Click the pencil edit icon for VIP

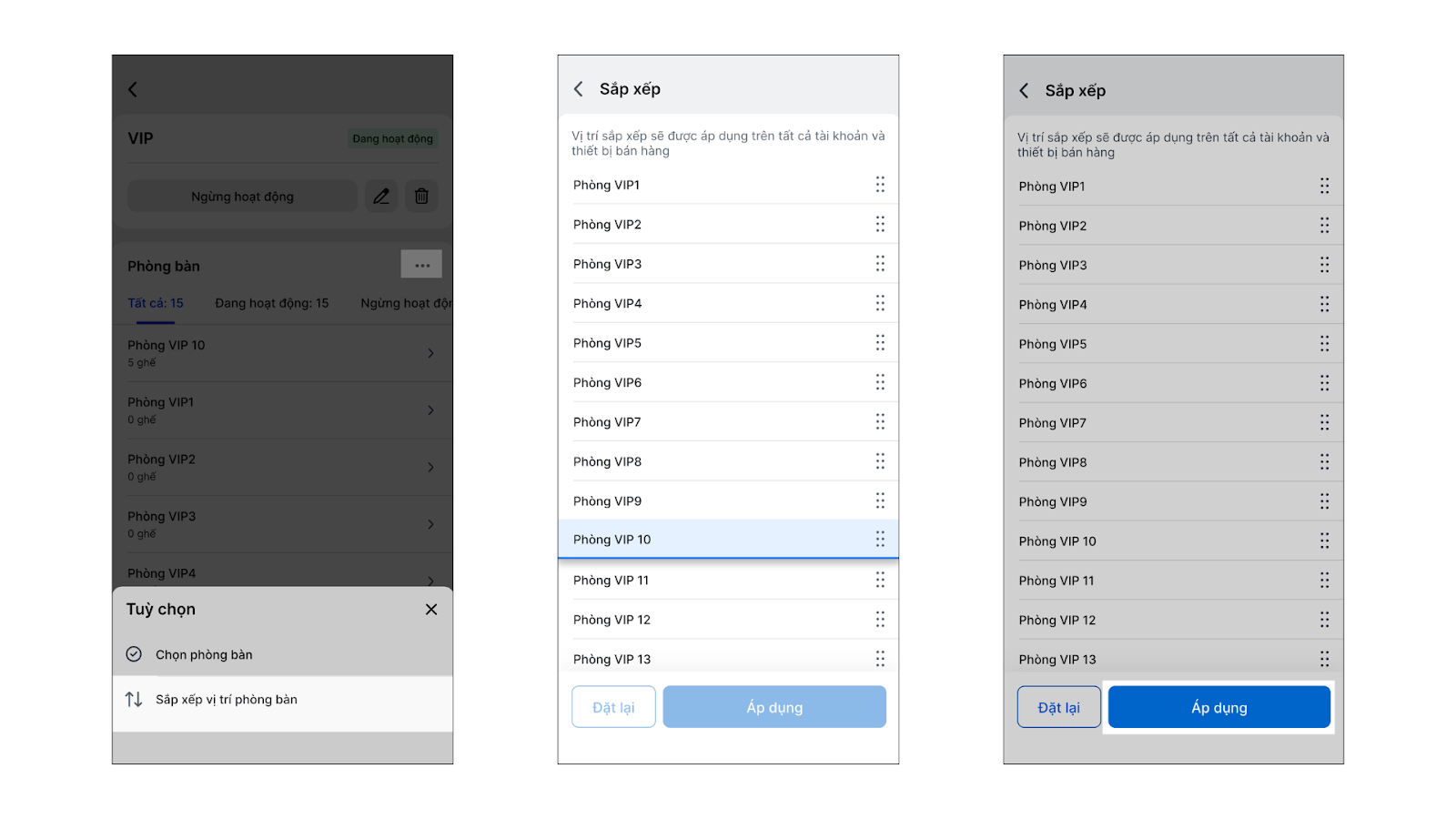(381, 197)
